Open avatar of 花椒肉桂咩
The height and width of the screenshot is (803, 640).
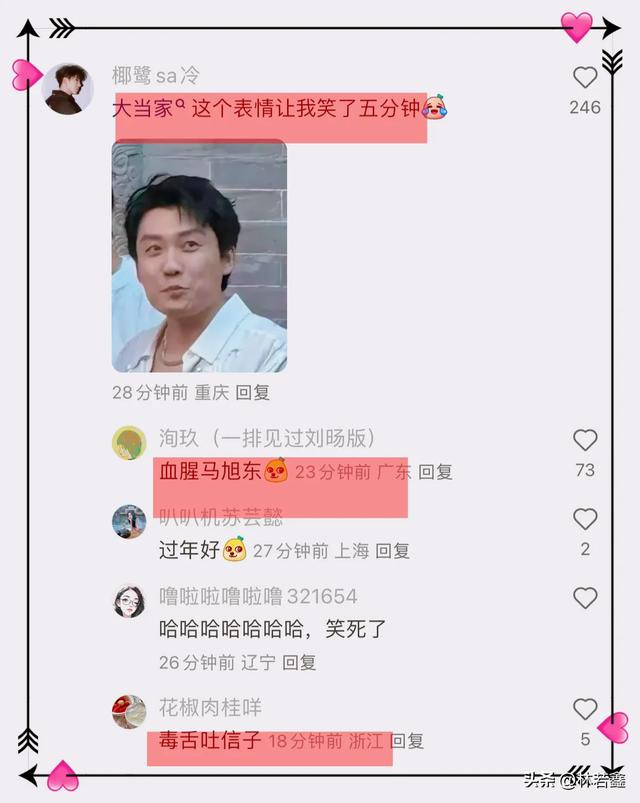coord(129,711)
